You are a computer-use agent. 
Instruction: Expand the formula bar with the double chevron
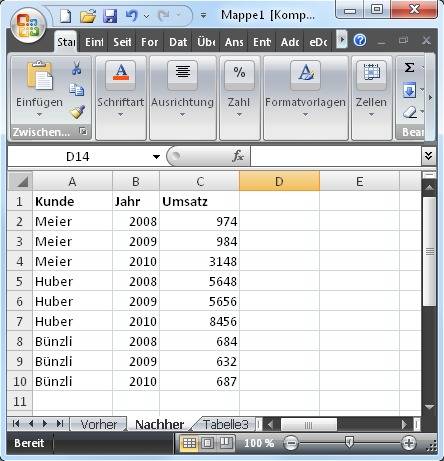click(429, 156)
